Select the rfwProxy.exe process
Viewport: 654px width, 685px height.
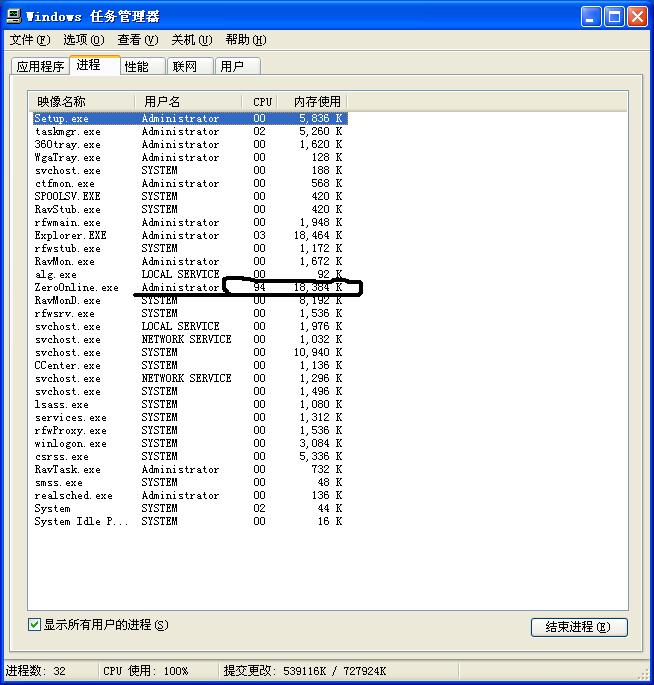pos(190,430)
